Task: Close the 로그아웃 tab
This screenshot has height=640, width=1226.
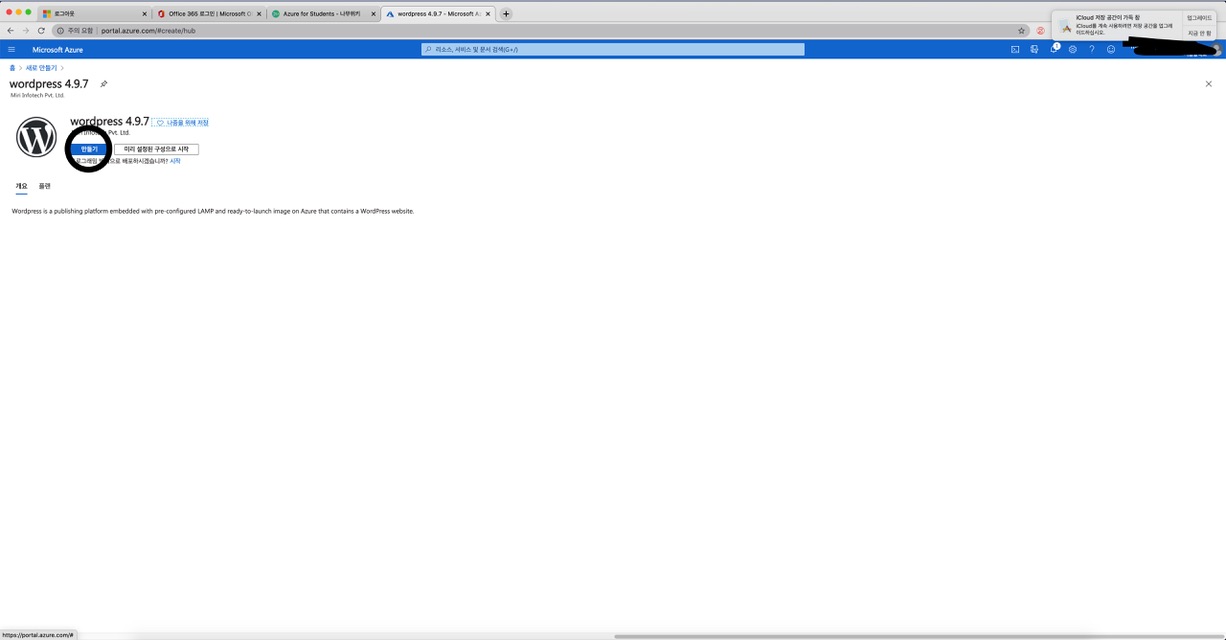Action: [144, 14]
